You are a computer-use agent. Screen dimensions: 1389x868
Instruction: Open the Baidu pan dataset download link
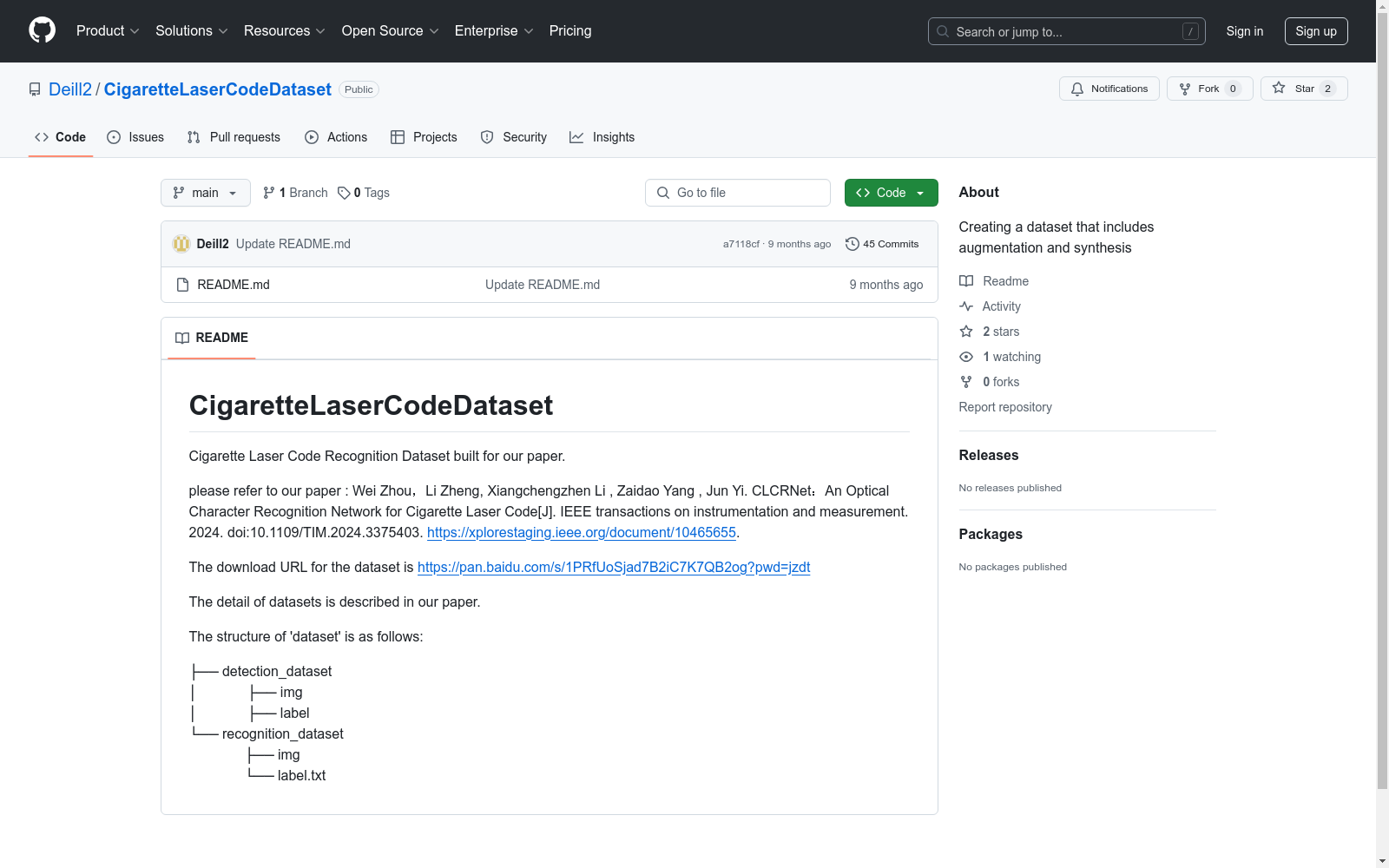(x=614, y=567)
